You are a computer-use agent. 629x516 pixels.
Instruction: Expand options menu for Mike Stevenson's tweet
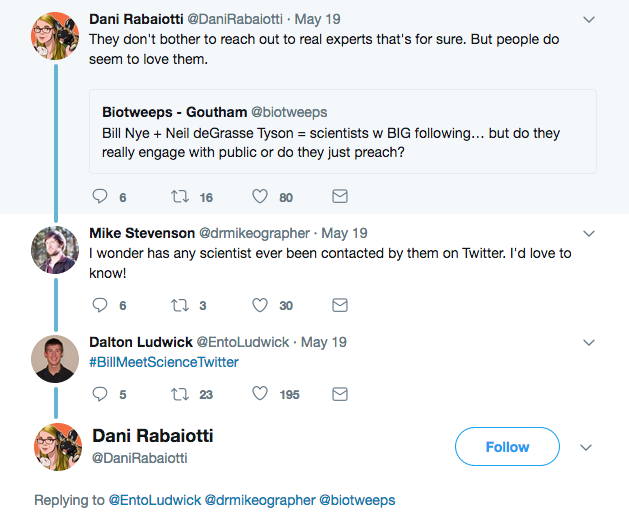coord(588,233)
